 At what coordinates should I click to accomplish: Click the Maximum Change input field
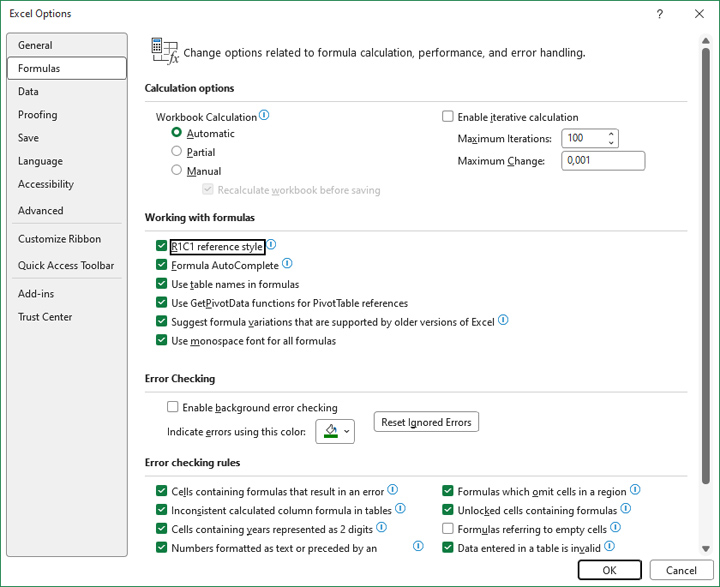602,161
